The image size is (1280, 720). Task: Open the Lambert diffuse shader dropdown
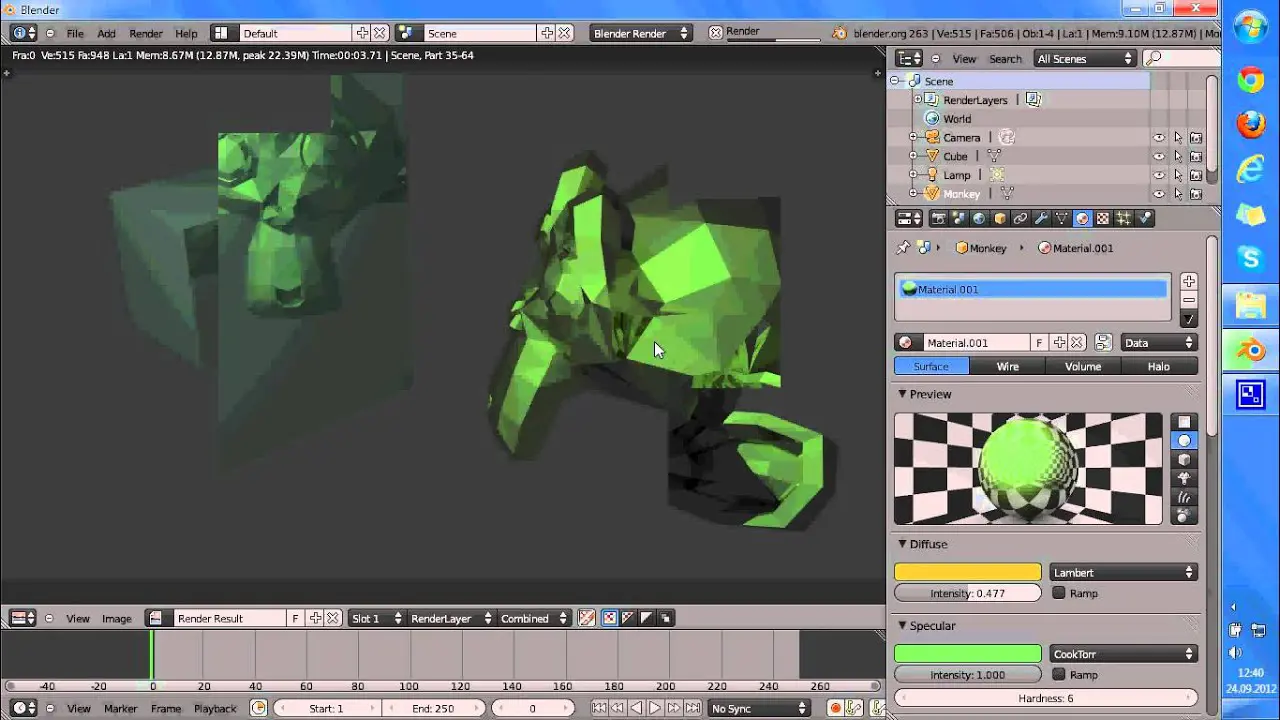1123,573
